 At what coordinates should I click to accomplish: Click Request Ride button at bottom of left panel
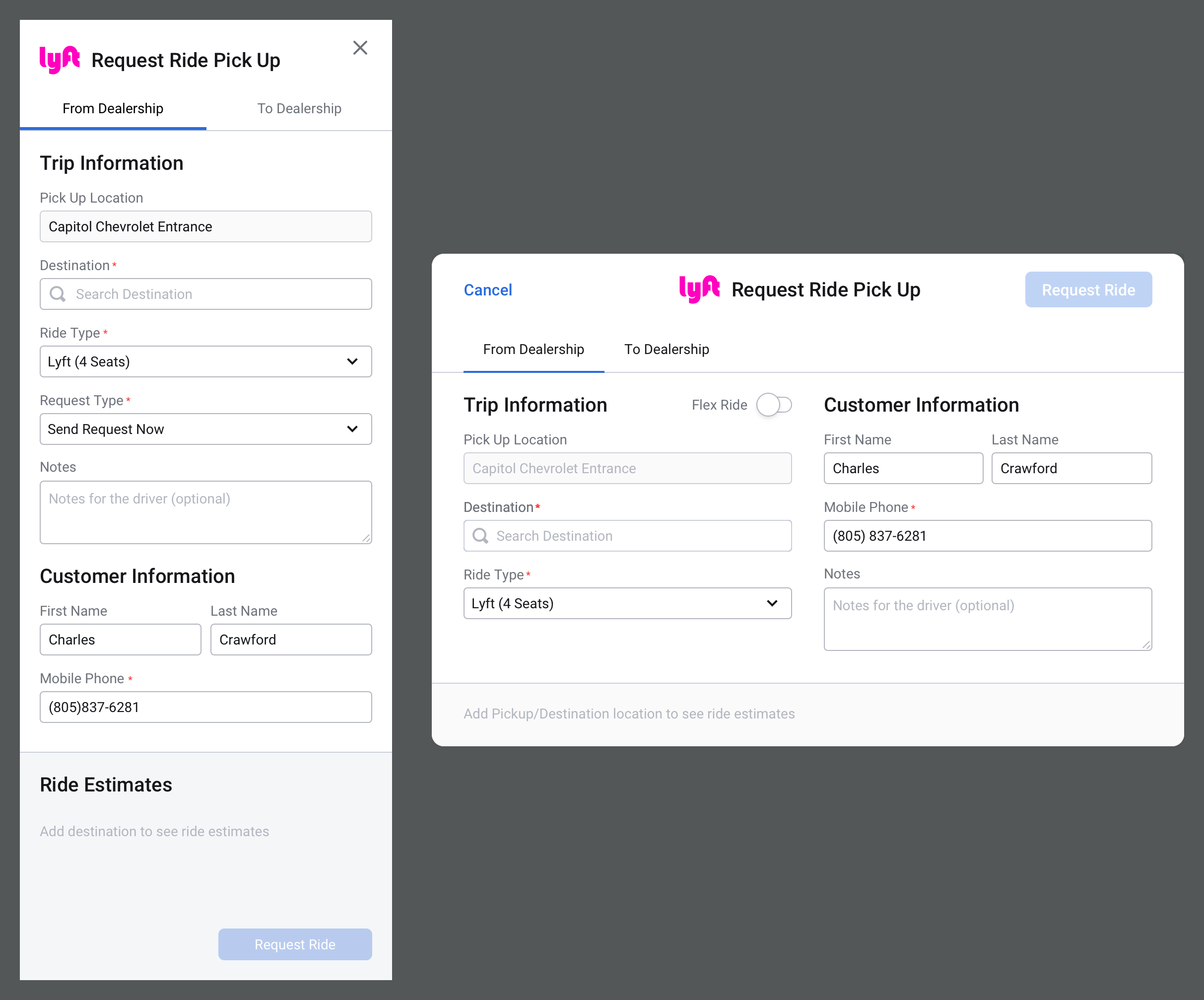click(x=295, y=944)
